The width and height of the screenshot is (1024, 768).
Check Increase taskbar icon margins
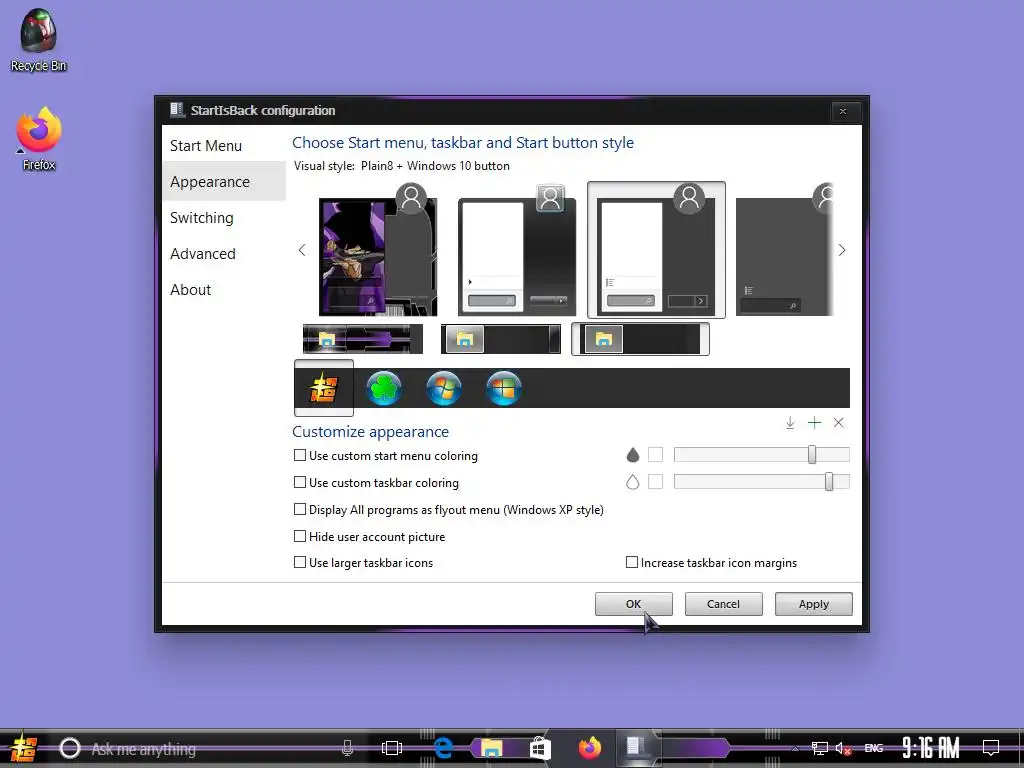632,562
